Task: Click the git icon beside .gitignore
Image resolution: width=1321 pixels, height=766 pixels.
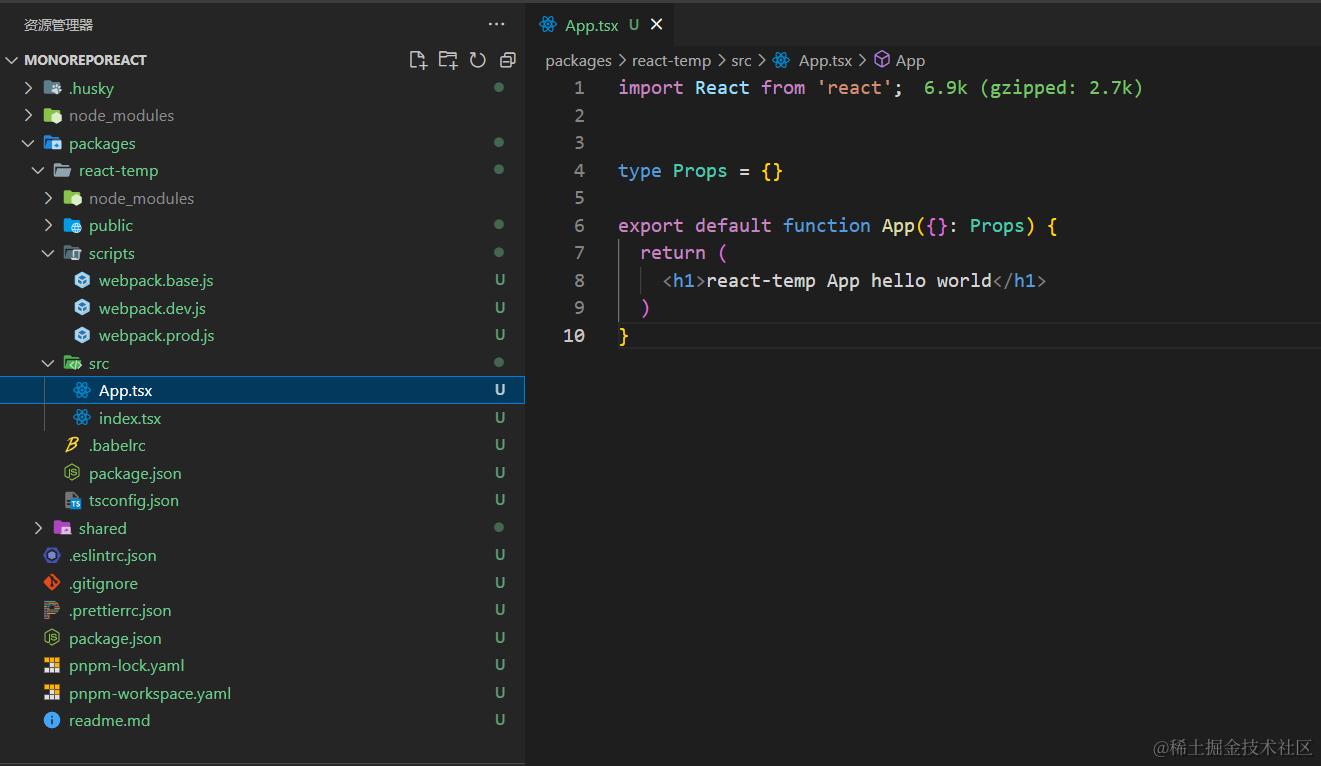Action: pos(52,583)
